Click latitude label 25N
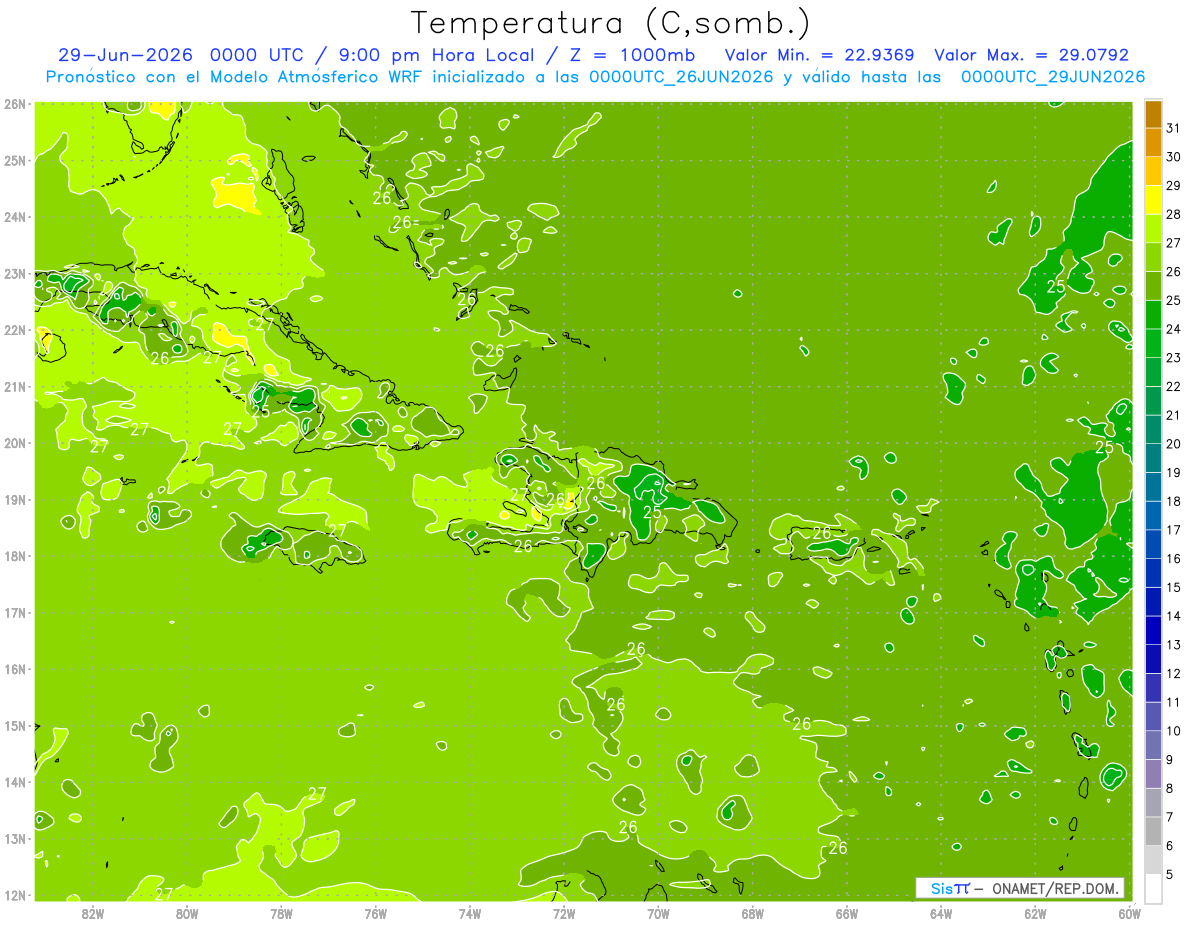 [x=14, y=160]
